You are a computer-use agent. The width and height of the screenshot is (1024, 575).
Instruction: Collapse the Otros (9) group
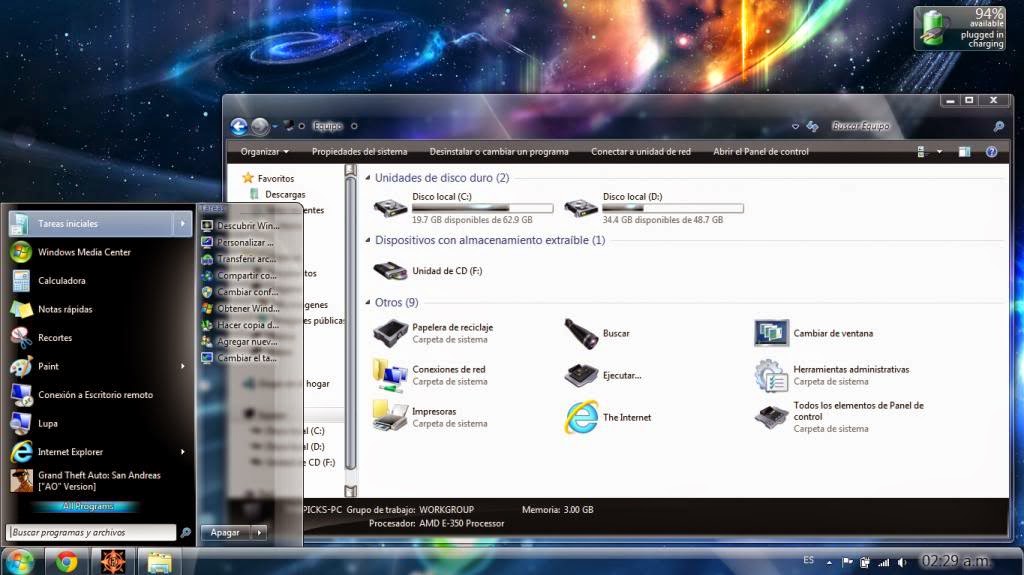pos(368,303)
